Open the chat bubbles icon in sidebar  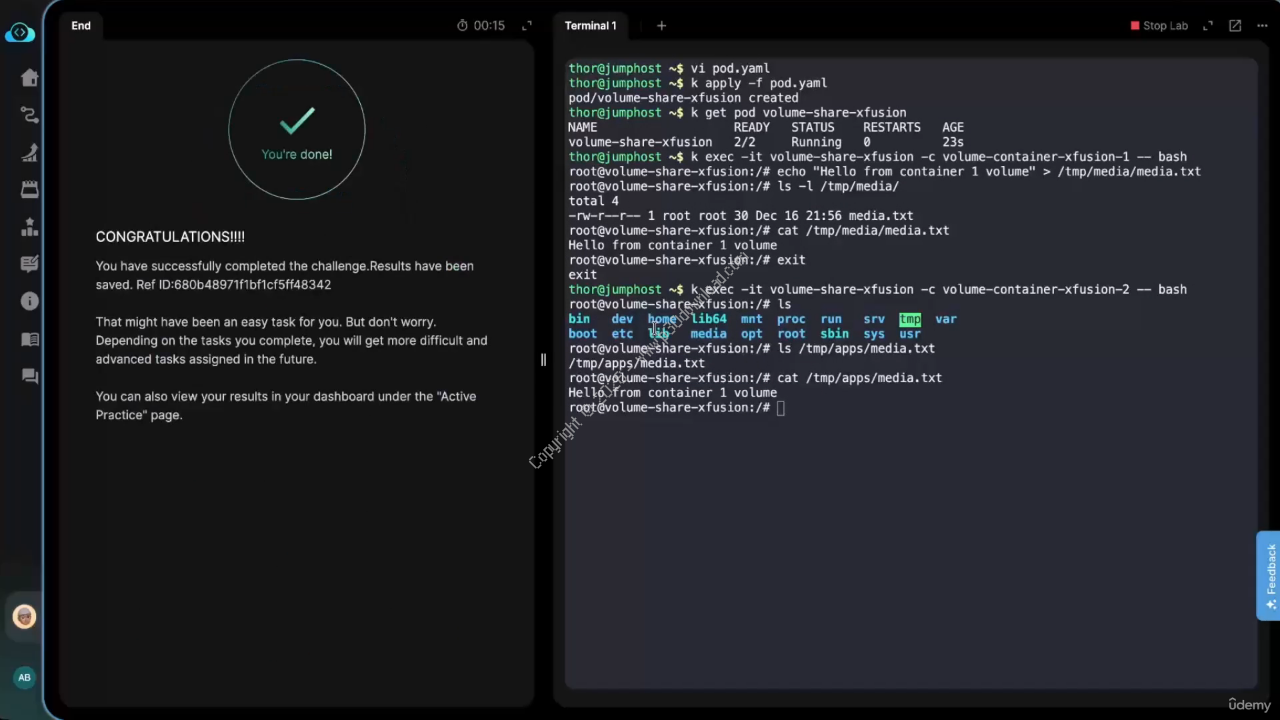(x=29, y=376)
